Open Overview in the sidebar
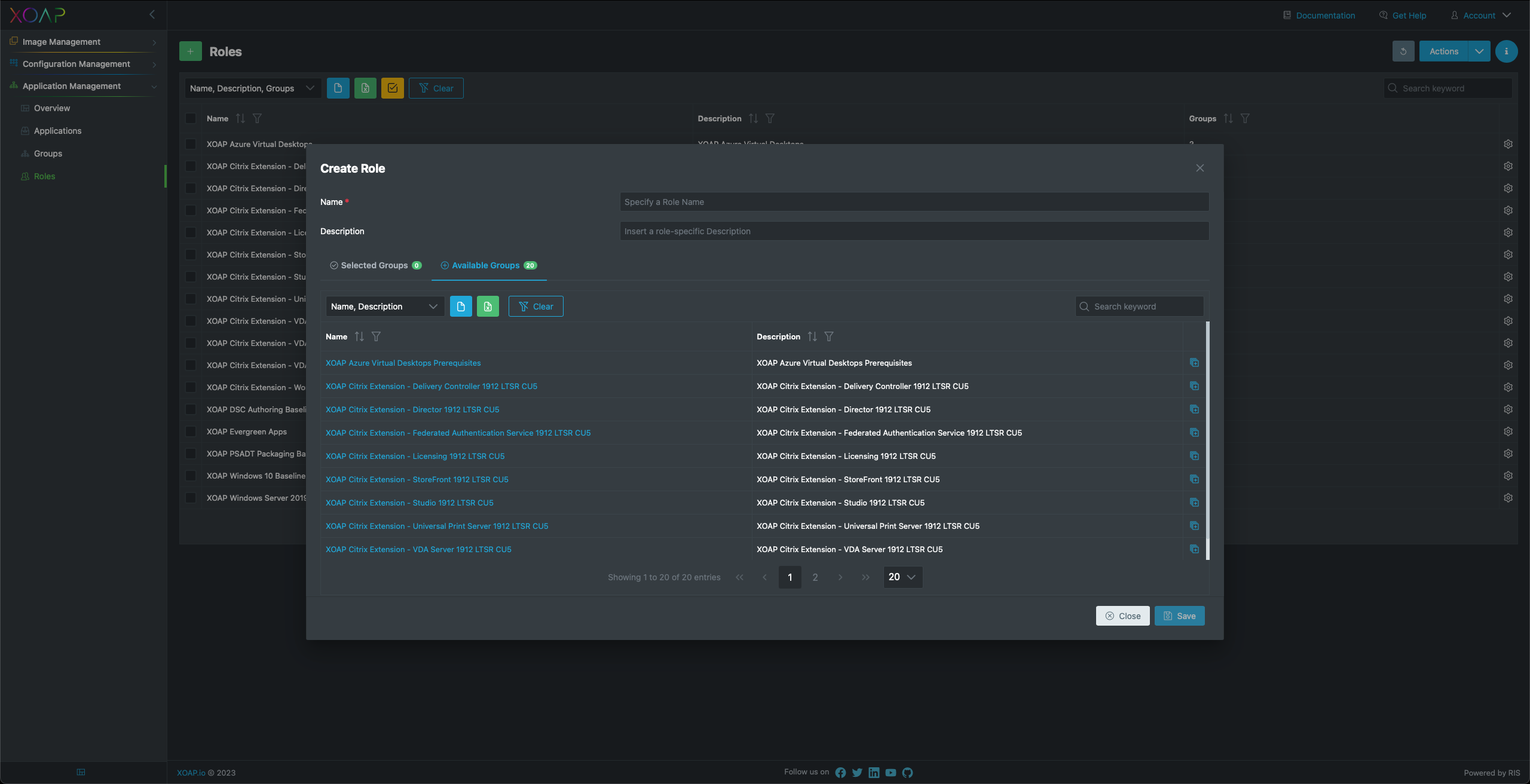The width and height of the screenshot is (1530, 784). [52, 108]
